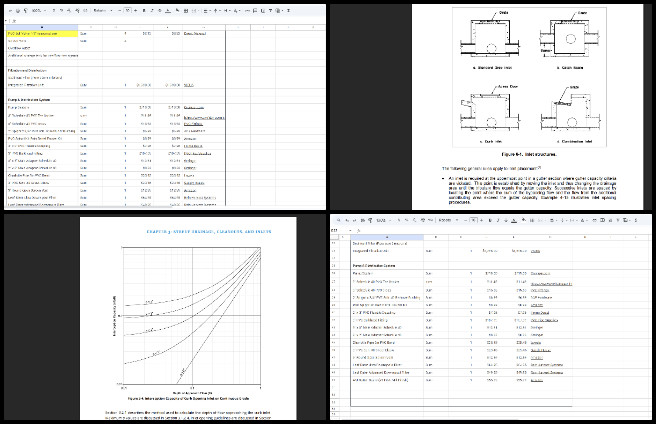This screenshot has height=424, width=656.
Task: Select Paint format in the upper spreadsheet toolbar
Action: pyautogui.click(x=26, y=10)
